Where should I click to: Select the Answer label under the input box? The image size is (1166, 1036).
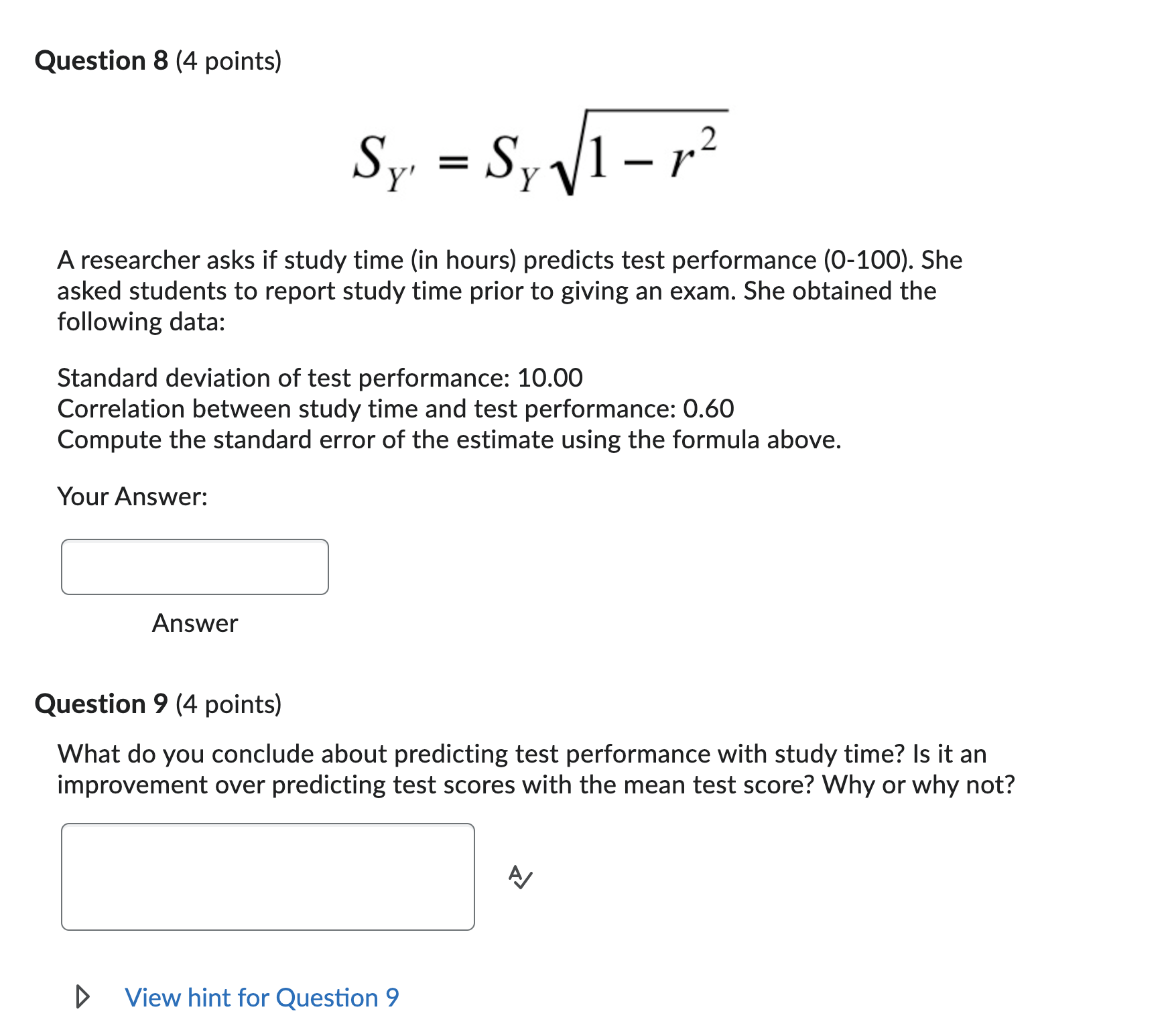(x=194, y=623)
